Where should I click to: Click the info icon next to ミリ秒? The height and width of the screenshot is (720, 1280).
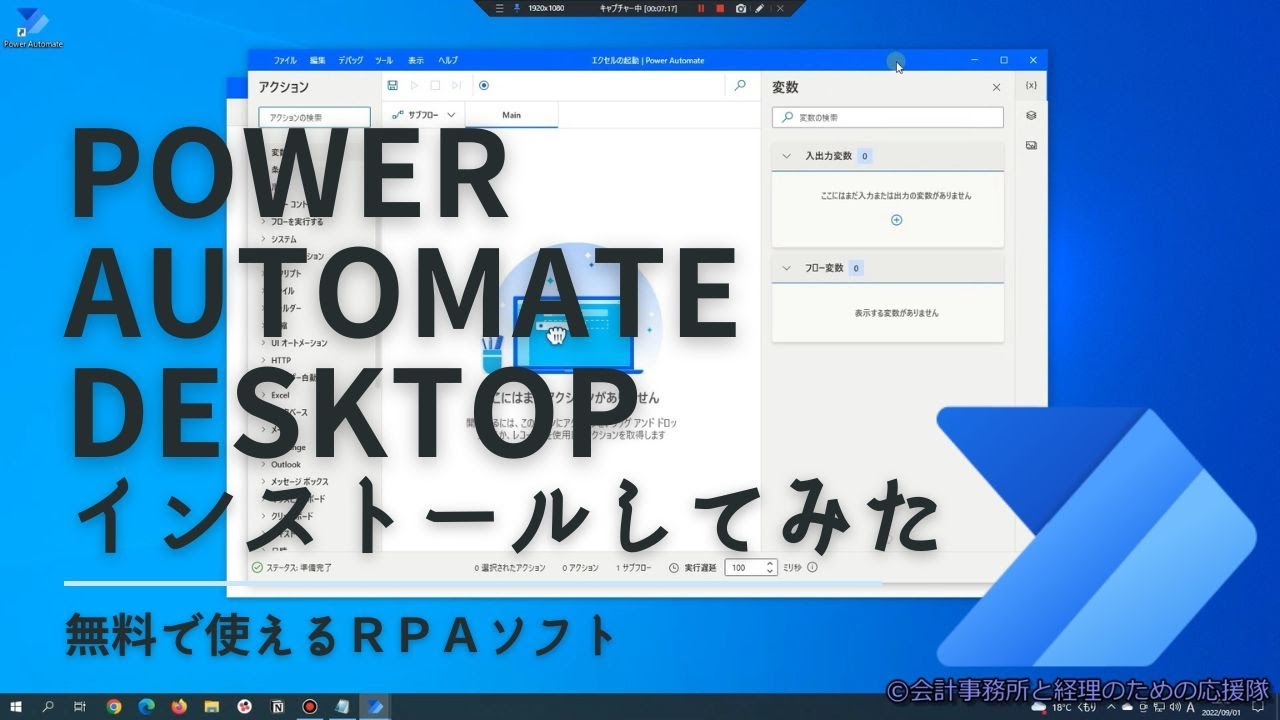pyautogui.click(x=812, y=567)
